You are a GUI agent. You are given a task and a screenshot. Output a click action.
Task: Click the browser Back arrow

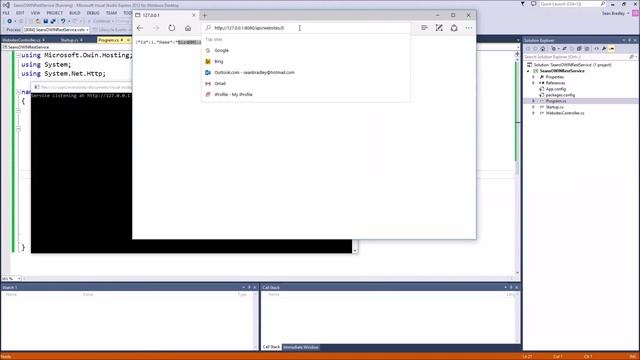140,28
